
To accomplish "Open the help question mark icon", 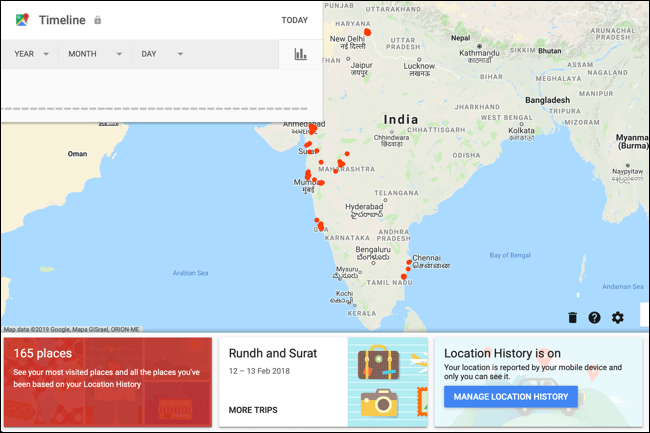I will [x=595, y=317].
